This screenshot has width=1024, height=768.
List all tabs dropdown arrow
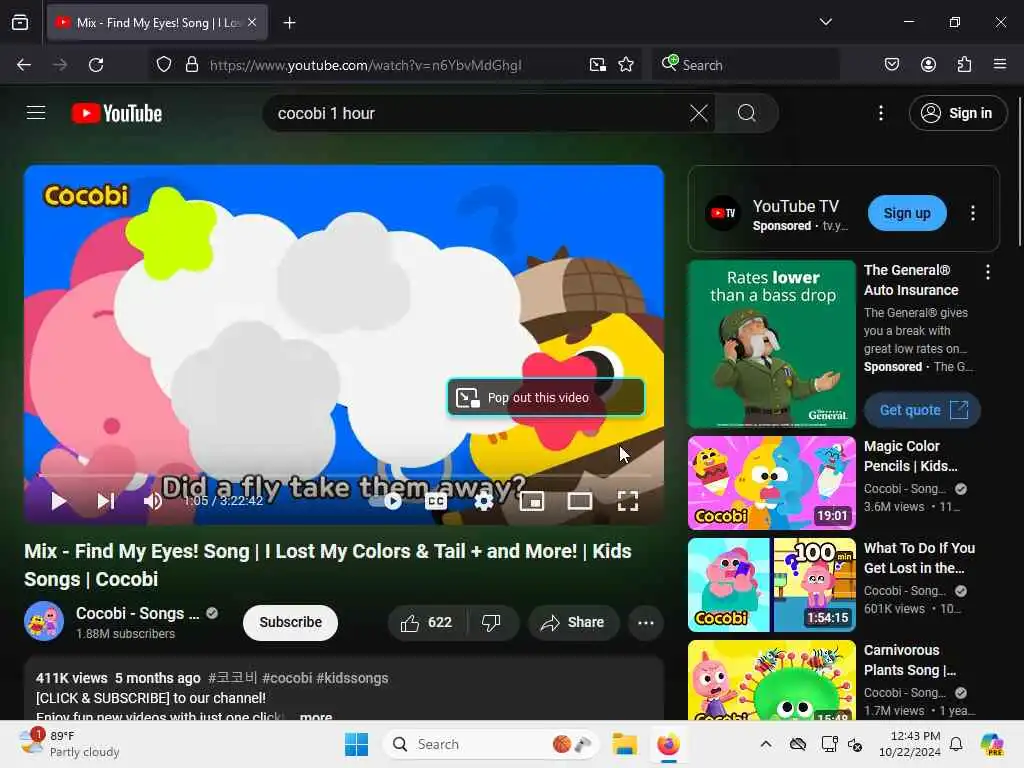click(825, 23)
